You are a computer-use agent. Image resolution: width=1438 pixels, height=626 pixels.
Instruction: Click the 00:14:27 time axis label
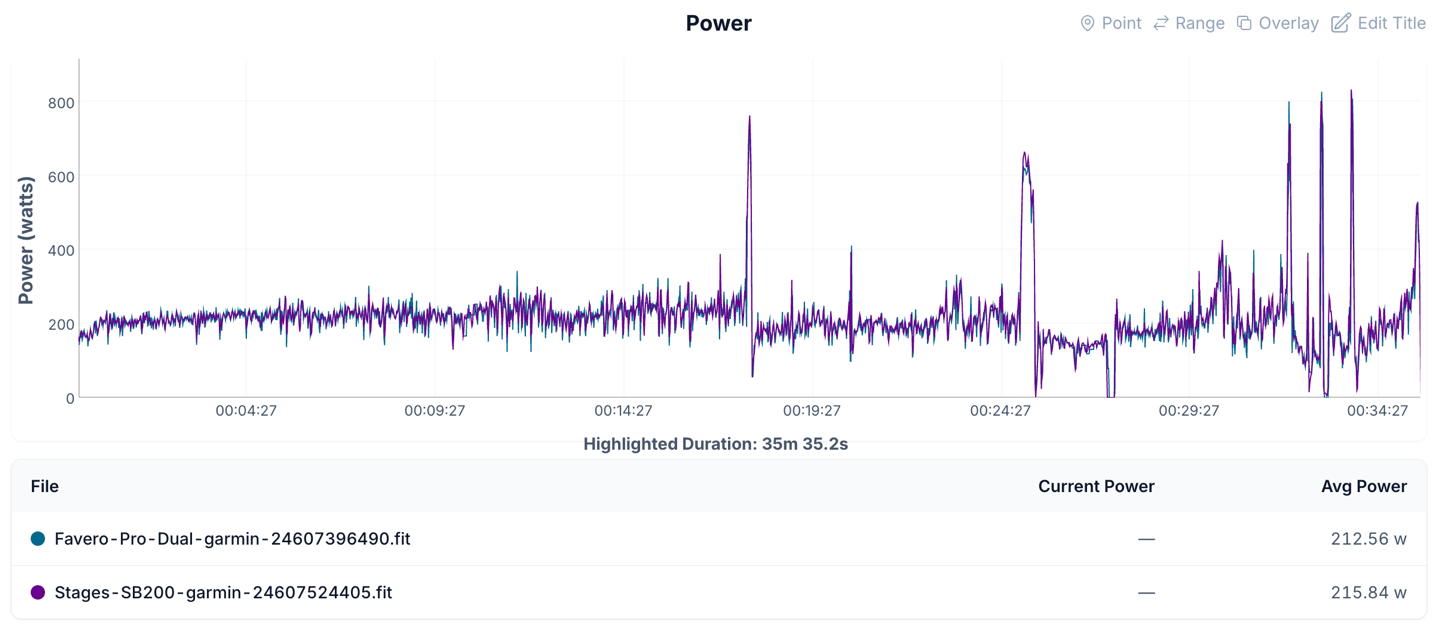[624, 411]
